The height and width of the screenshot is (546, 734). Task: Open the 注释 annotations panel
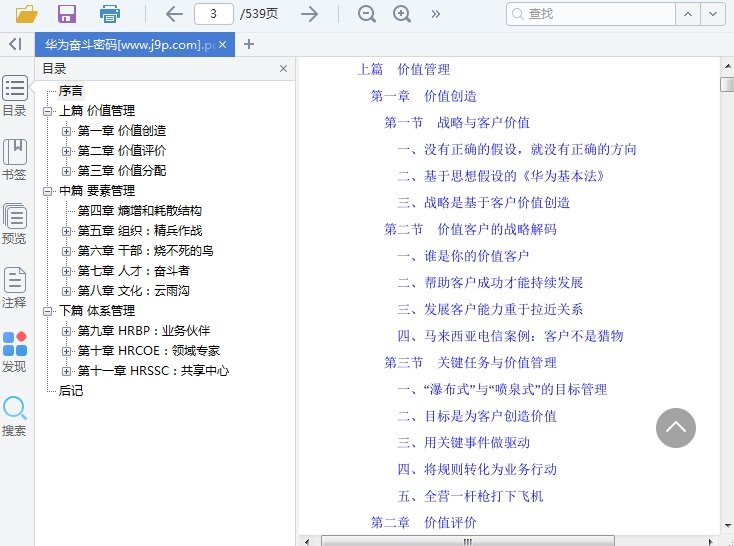pos(15,288)
